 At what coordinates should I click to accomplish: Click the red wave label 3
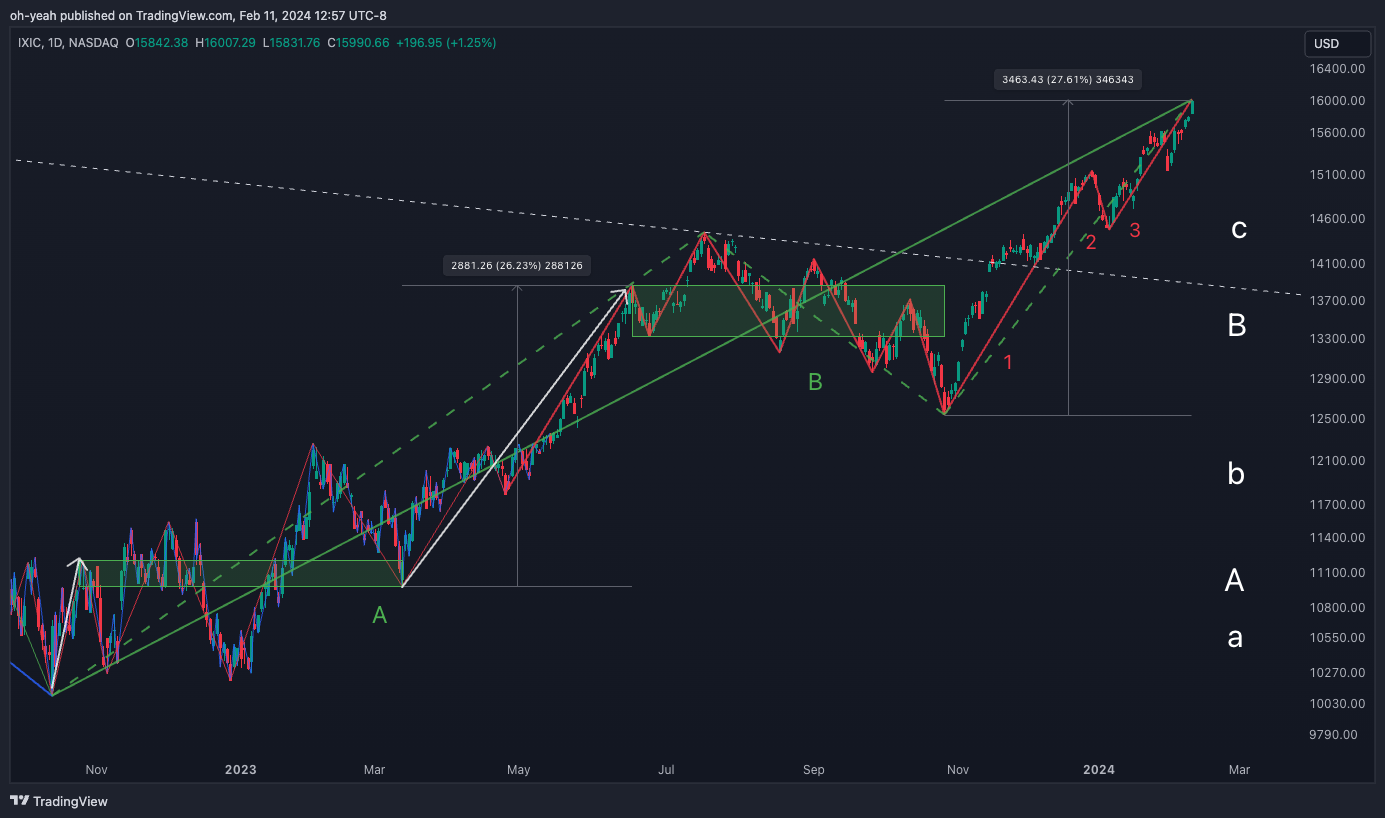(x=1135, y=231)
